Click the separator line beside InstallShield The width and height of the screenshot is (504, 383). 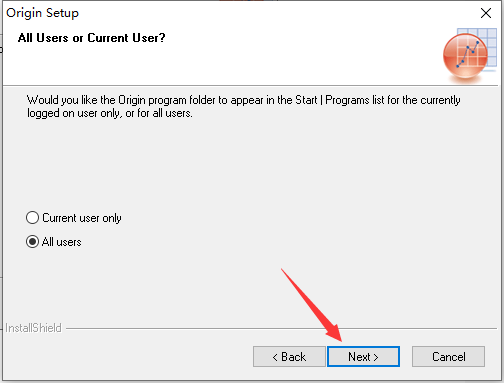[x=282, y=328]
